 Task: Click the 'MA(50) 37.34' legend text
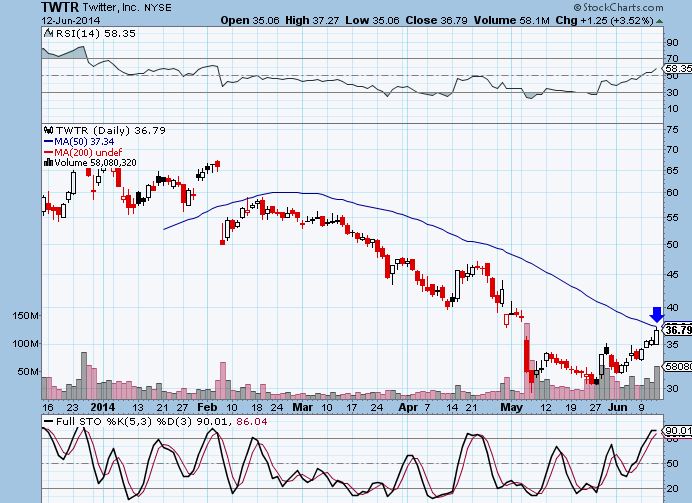(84, 142)
